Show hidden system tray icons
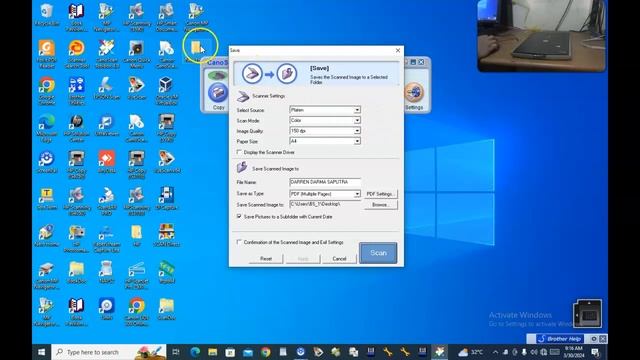The width and height of the screenshot is (640, 360). coord(495,352)
